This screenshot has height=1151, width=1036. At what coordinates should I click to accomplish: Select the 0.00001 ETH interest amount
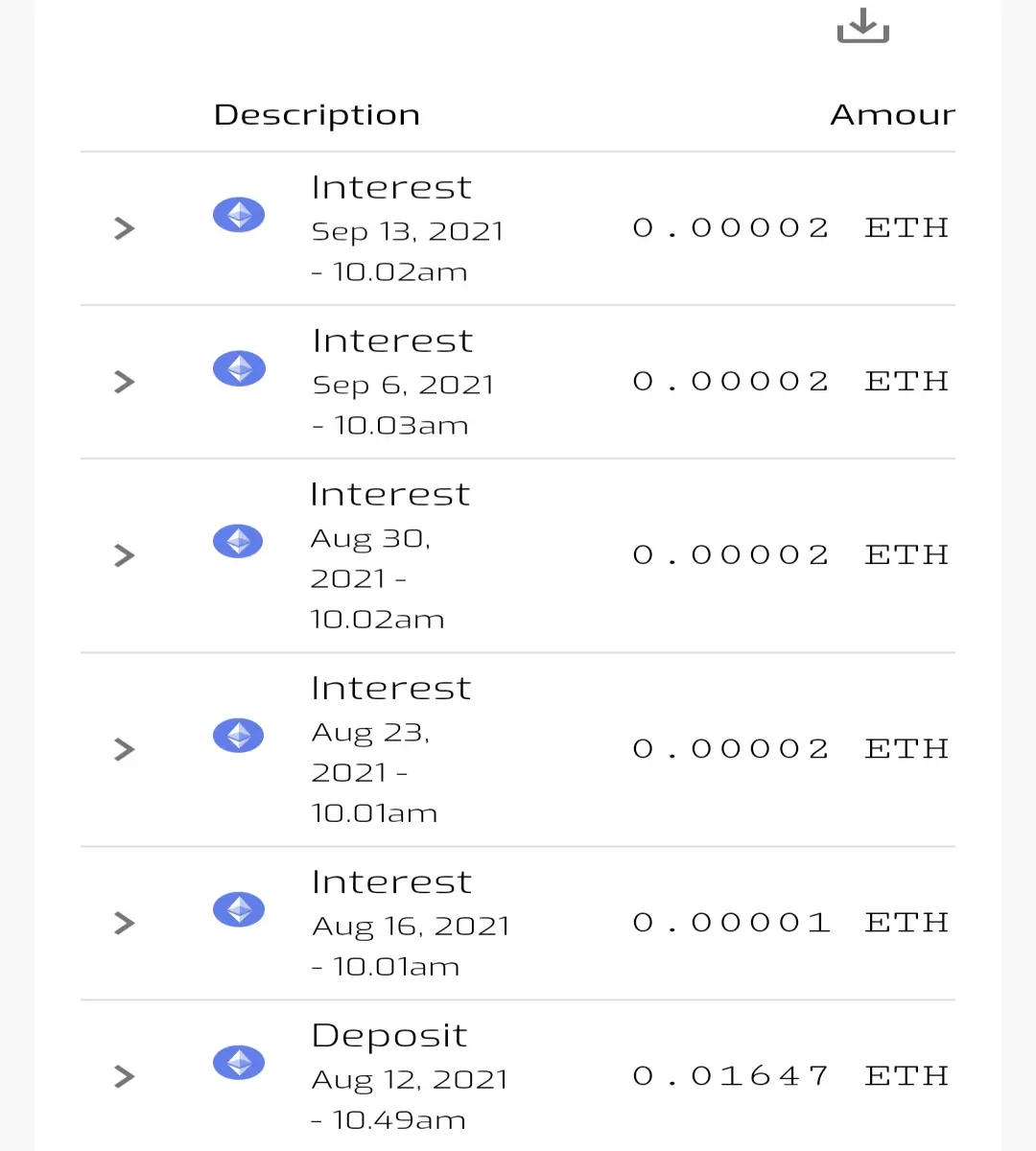(791, 923)
